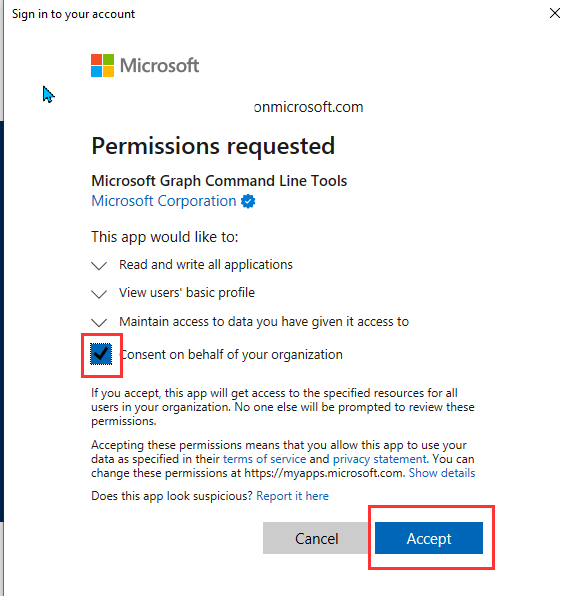The image size is (561, 596).
Task: Expand View users' basic profile chevron
Action: (x=99, y=294)
